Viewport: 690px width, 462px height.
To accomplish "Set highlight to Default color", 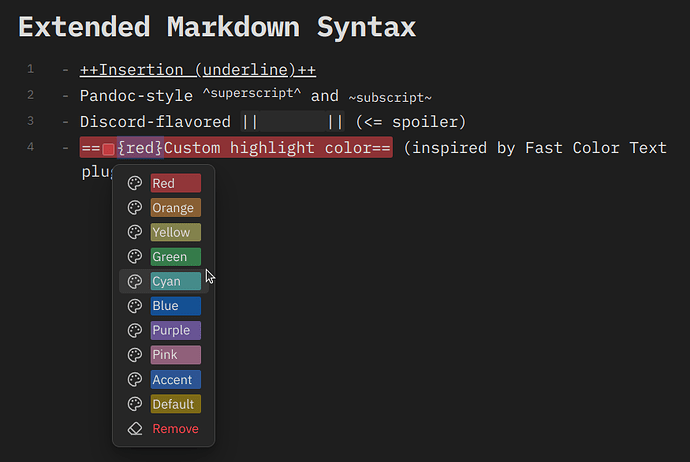I will [x=176, y=404].
